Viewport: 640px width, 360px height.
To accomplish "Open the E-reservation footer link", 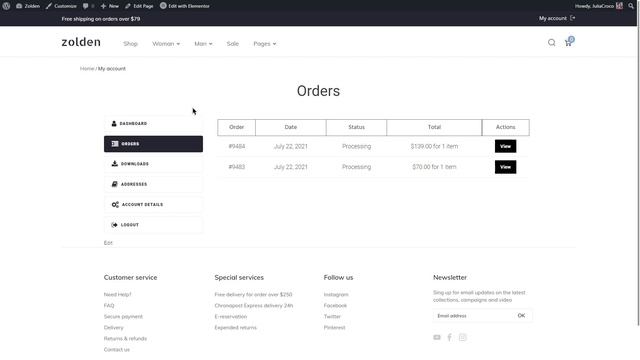I will [231, 316].
